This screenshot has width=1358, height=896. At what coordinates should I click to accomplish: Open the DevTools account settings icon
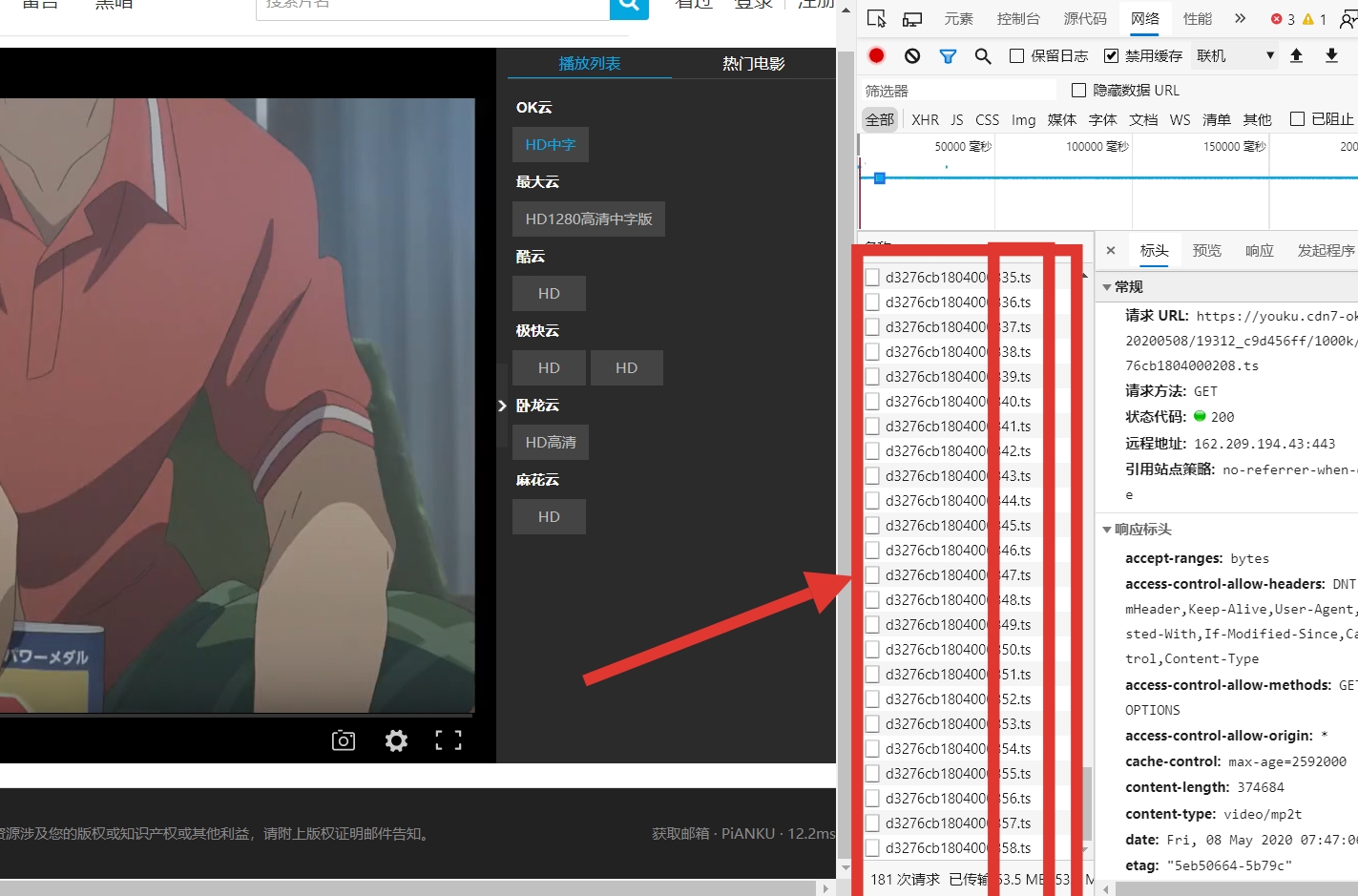click(1348, 19)
